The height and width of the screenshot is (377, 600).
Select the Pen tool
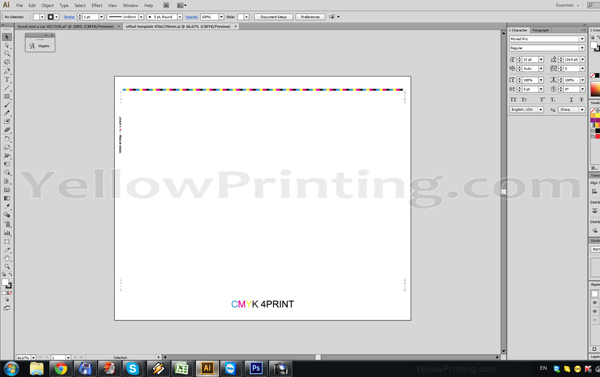(7, 71)
